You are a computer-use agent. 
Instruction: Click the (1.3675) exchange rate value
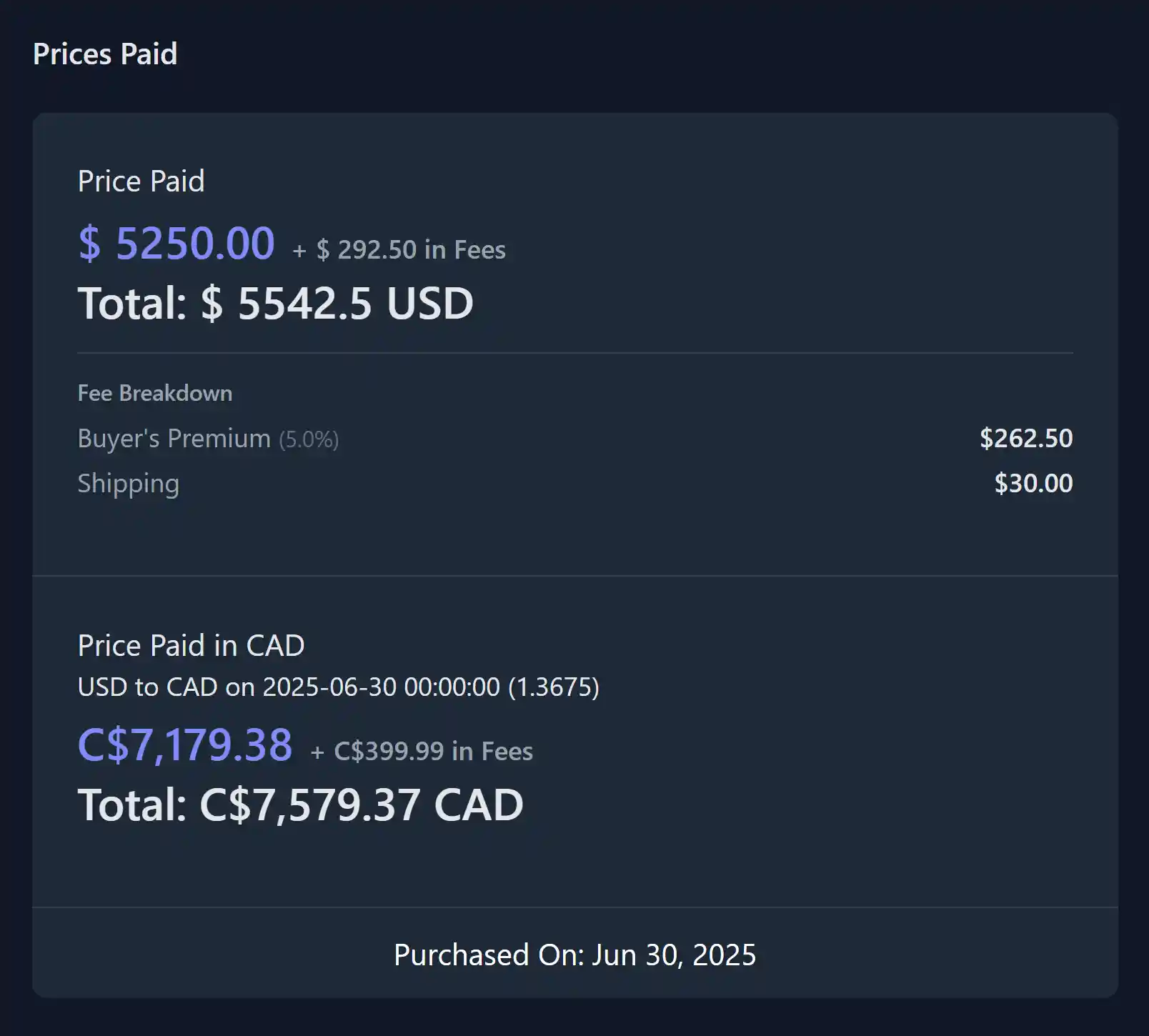pos(554,687)
